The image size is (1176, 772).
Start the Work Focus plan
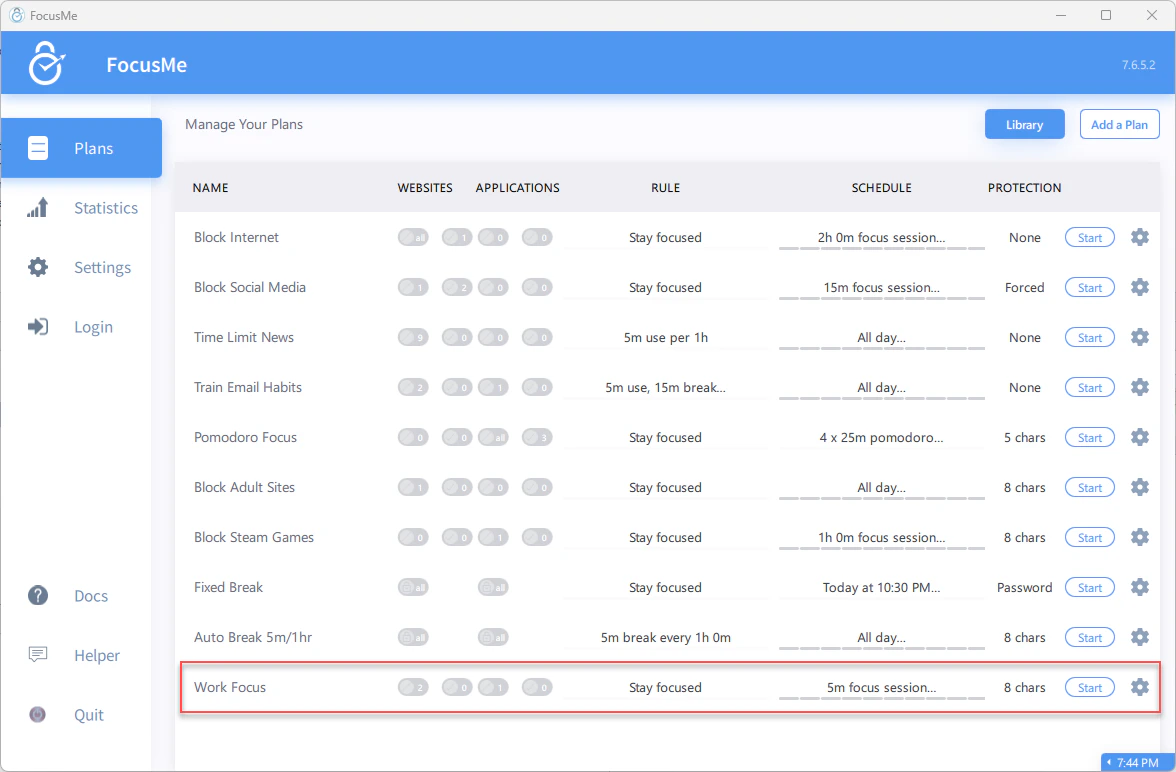1090,687
